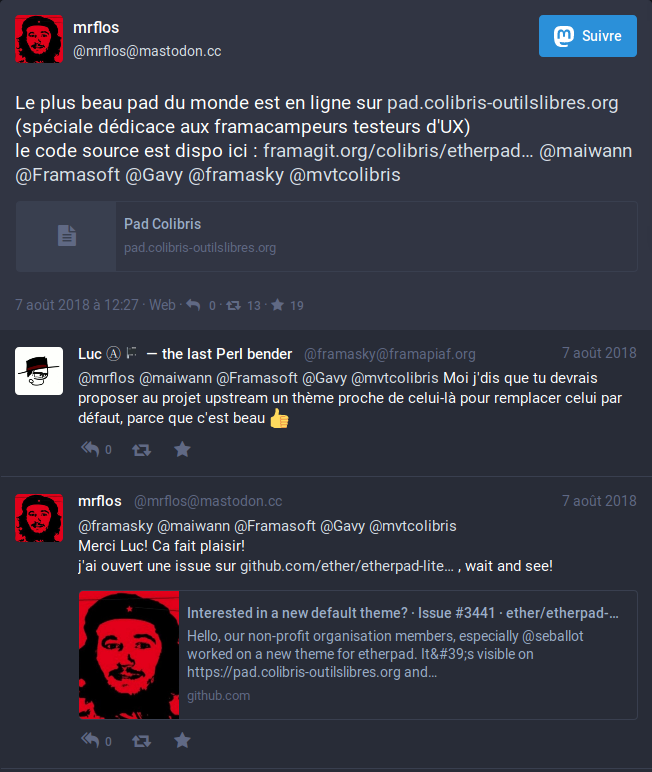Click the @framasky@framapiaf.org handle
The image size is (652, 772).
[390, 354]
